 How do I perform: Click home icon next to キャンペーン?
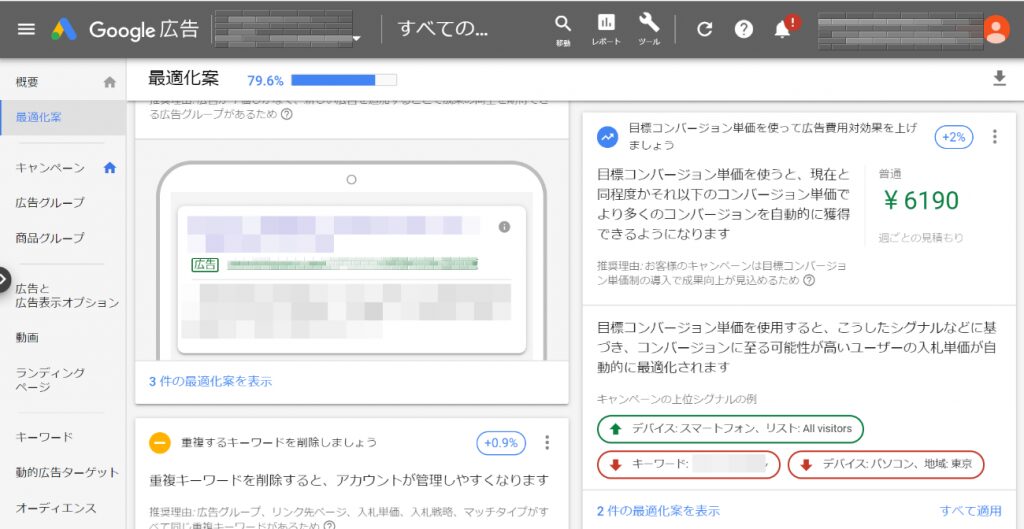pyautogui.click(x=110, y=168)
